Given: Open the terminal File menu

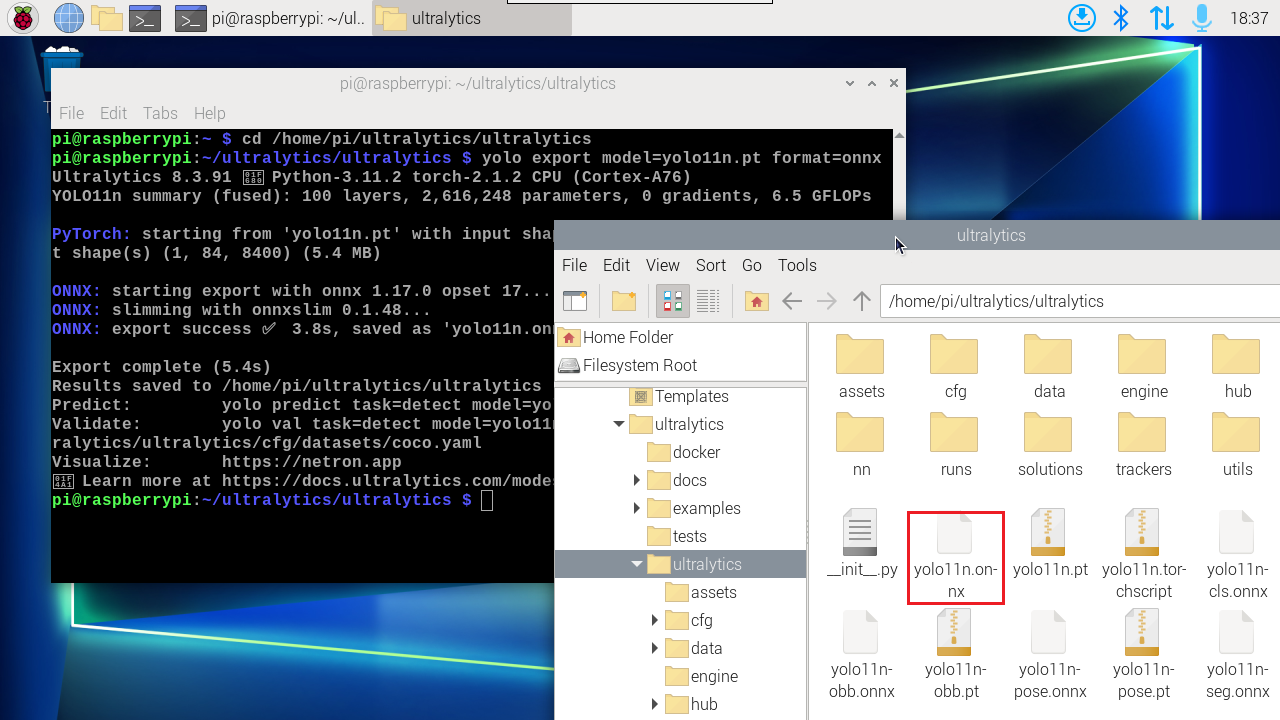Looking at the screenshot, I should coord(71,113).
